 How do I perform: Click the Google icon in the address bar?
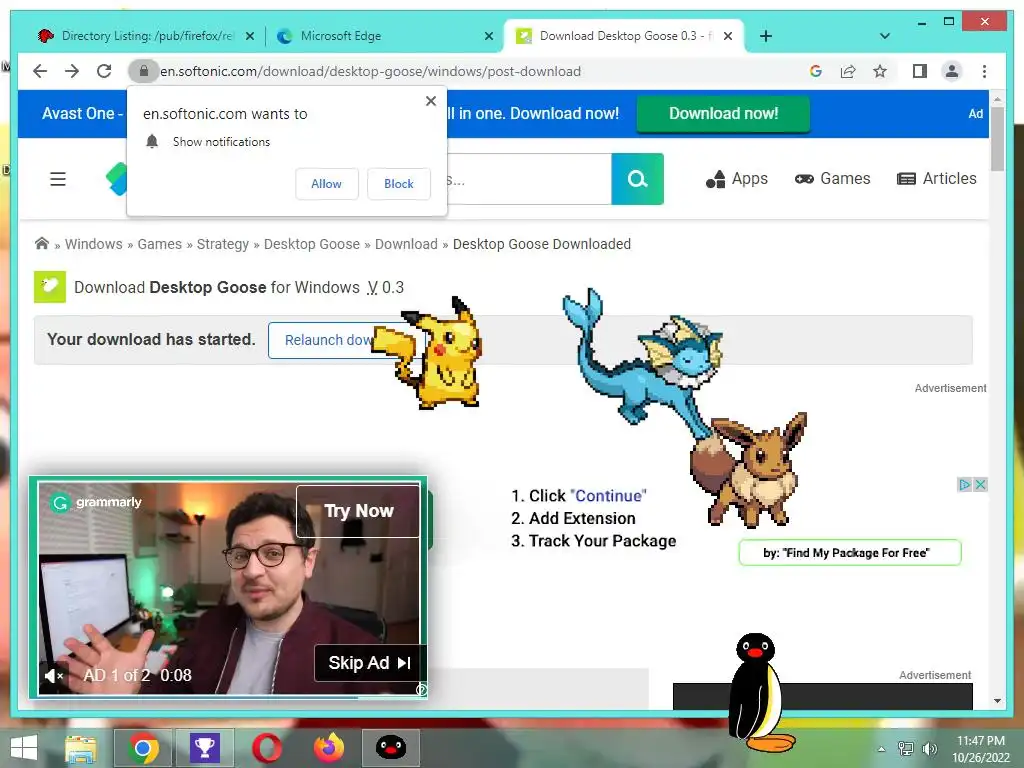click(x=816, y=71)
